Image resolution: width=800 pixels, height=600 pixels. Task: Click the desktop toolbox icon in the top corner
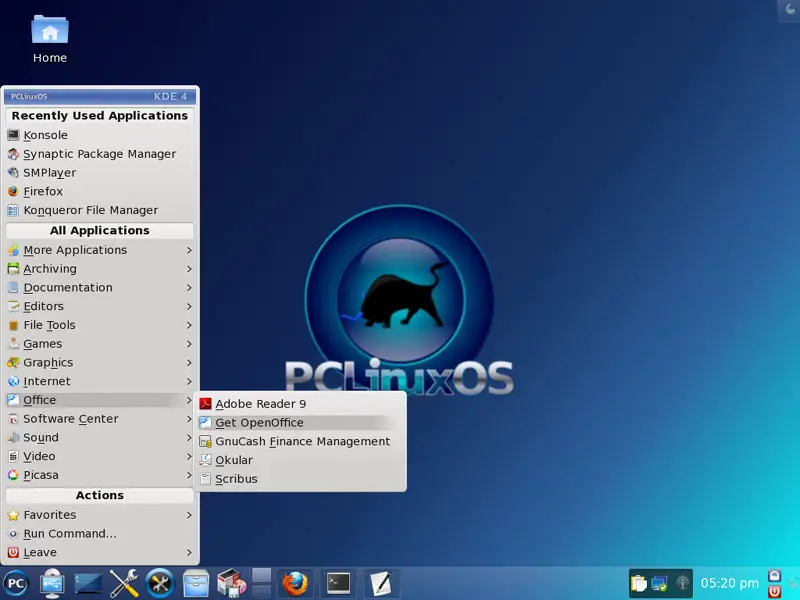[790, 10]
